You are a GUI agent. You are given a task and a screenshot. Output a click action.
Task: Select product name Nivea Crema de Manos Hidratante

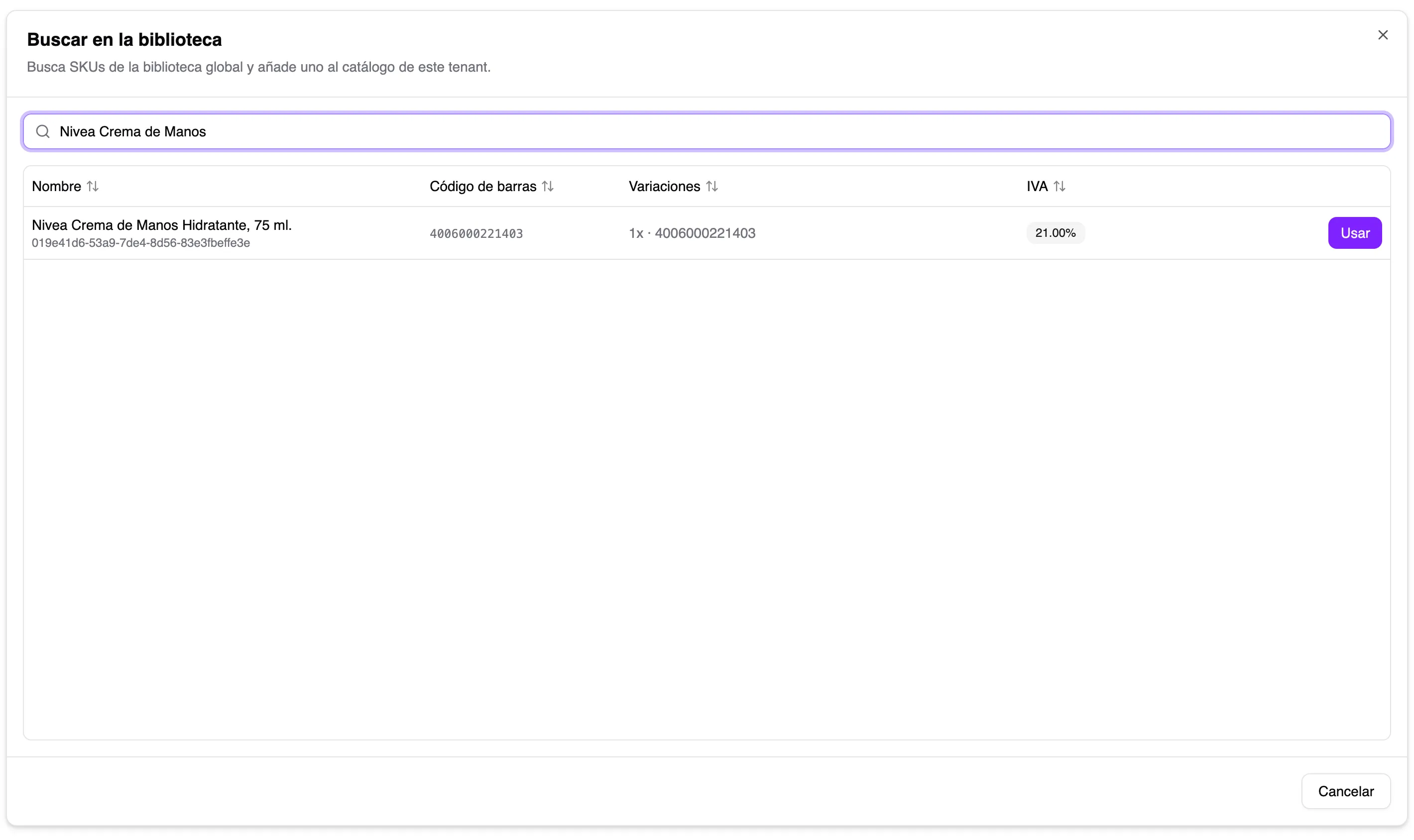162,225
